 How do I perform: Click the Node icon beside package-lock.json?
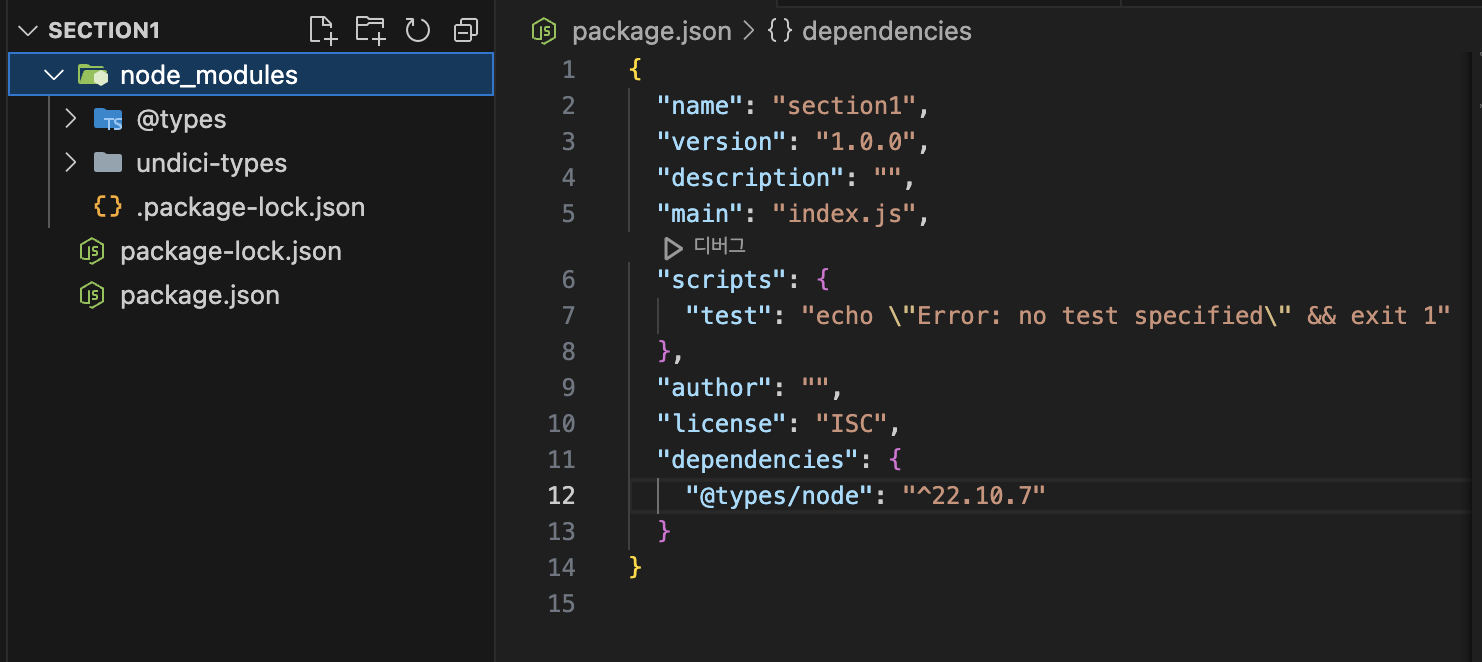[x=92, y=251]
